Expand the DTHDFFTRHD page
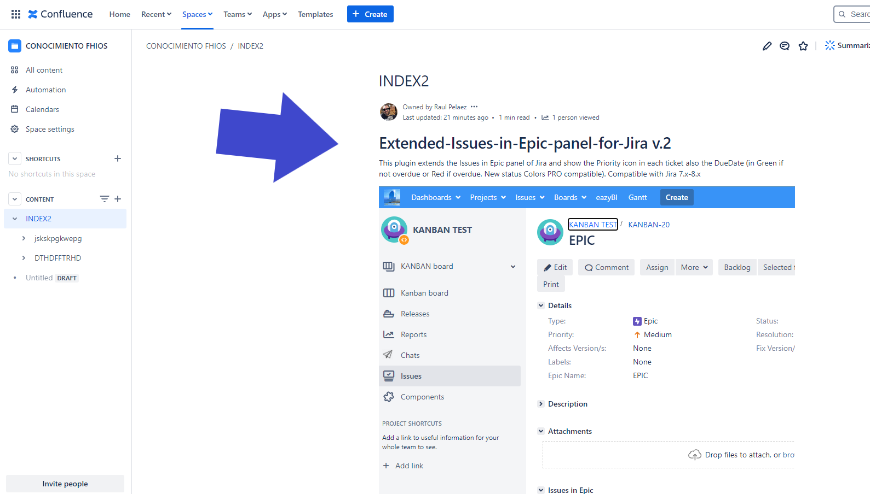Viewport: 870px width, 494px height. pos(24,258)
